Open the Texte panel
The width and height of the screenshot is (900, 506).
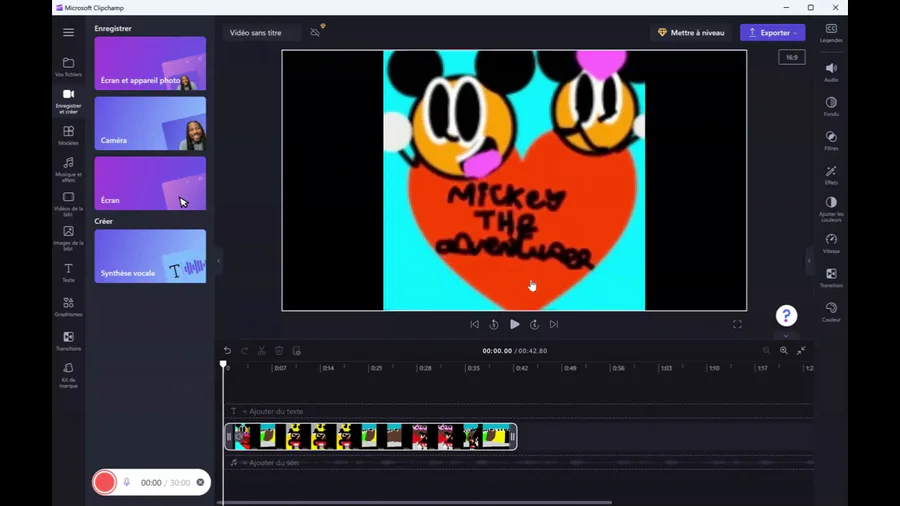[68, 273]
